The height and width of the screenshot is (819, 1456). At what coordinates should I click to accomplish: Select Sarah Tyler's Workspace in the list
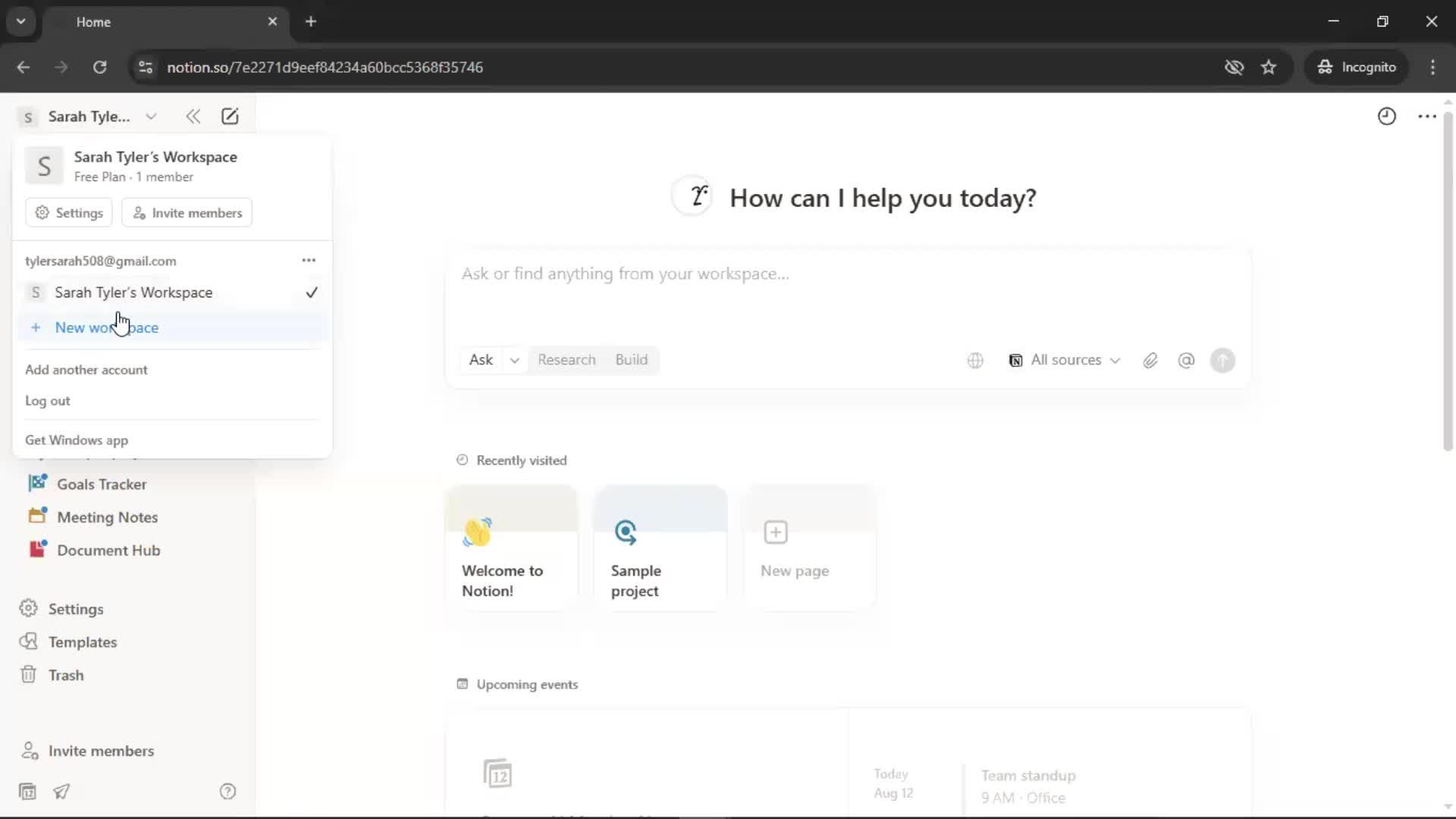point(172,293)
